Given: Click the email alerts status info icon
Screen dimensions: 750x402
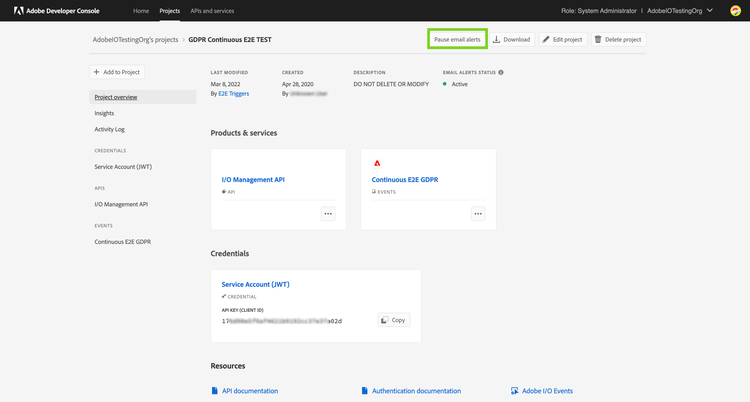Looking at the screenshot, I should pos(501,72).
